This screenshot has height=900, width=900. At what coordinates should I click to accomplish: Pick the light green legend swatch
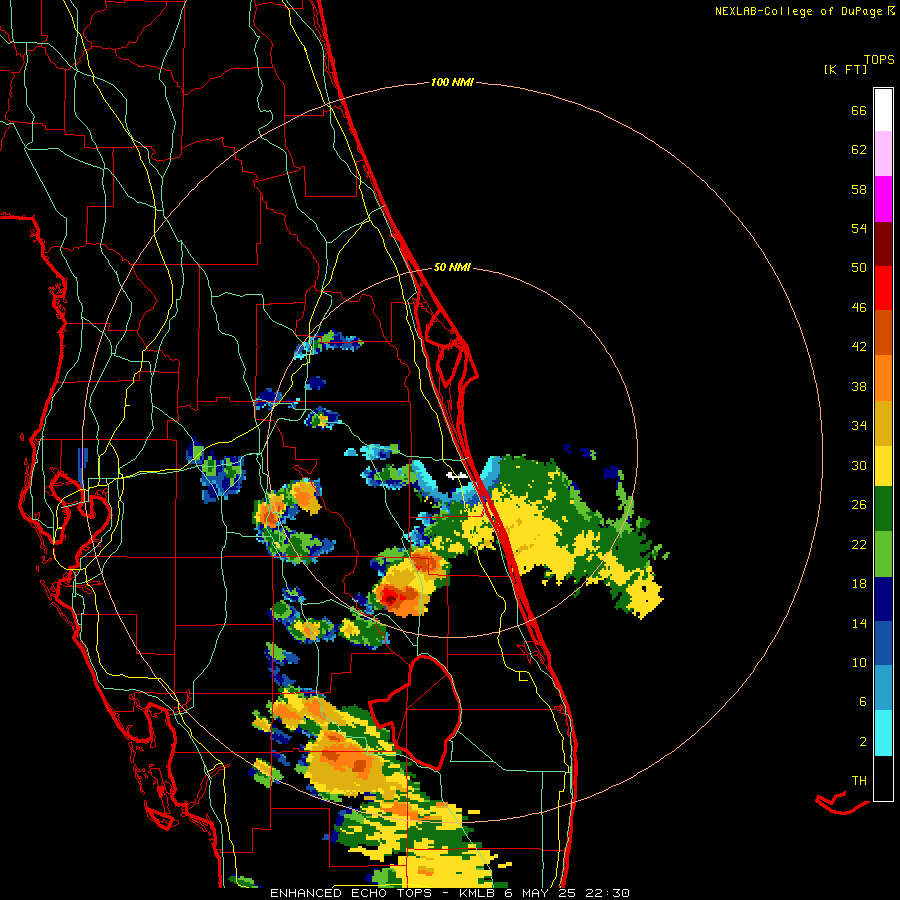tap(883, 554)
